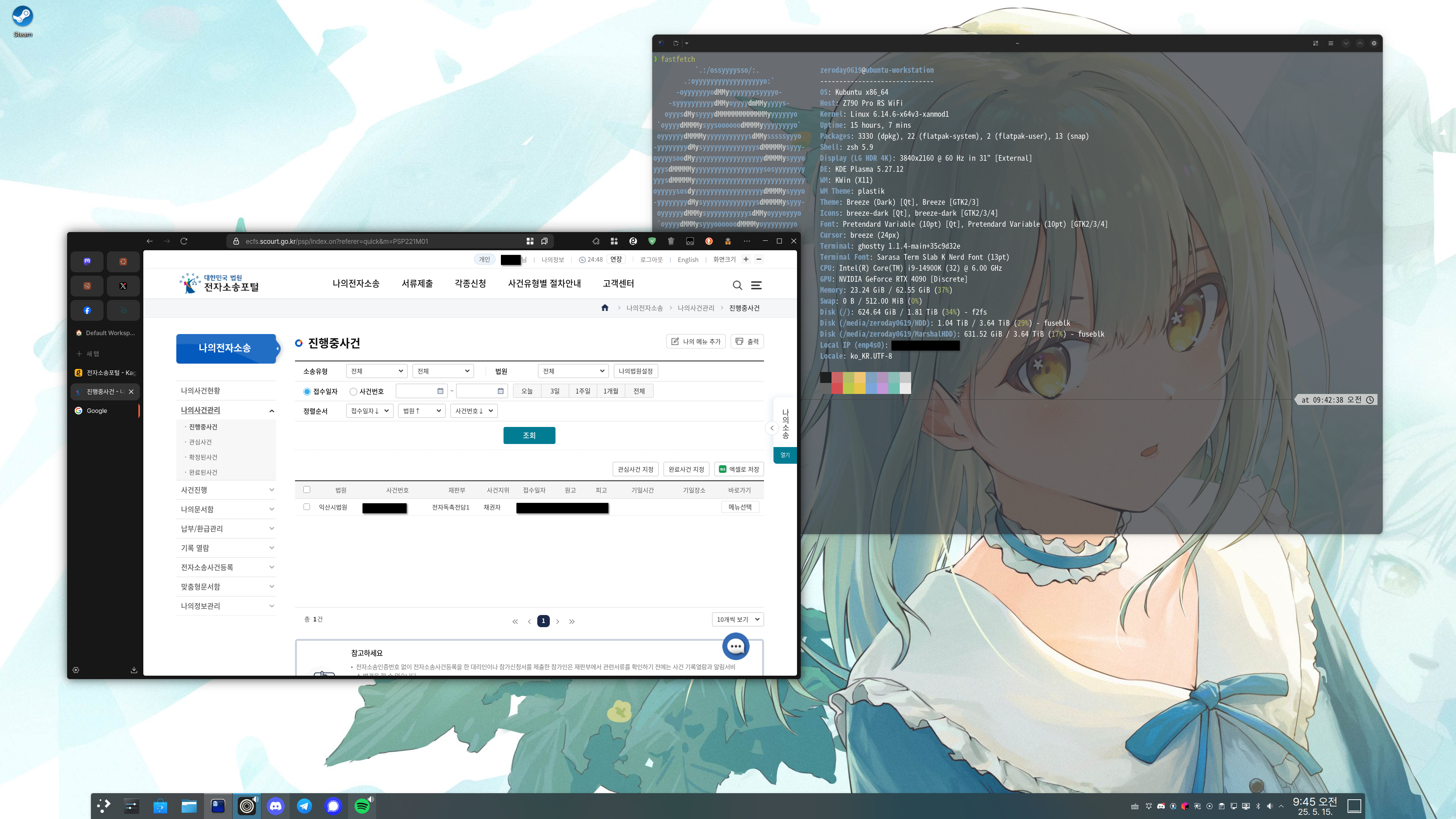Go back with the browser back arrow
The height and width of the screenshot is (819, 1456).
coord(150,242)
